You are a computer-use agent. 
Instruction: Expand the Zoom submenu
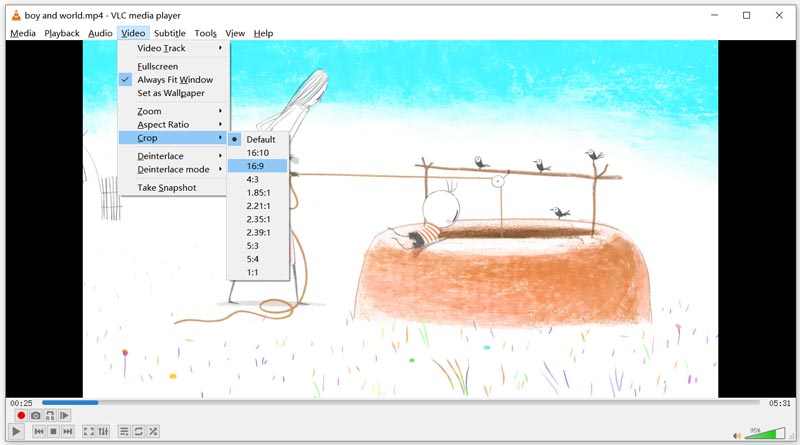(173, 111)
